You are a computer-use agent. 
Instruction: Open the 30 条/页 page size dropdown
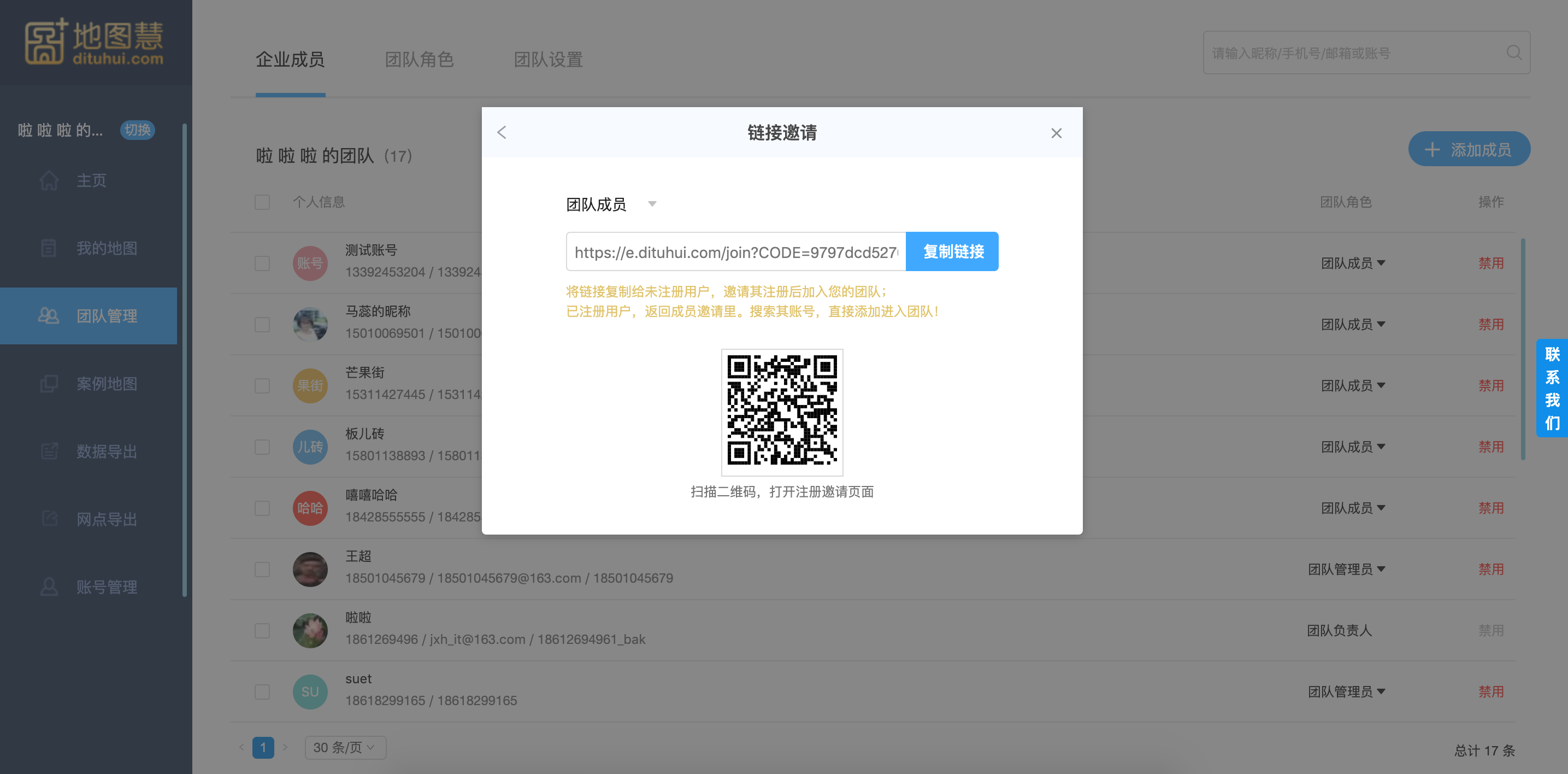(345, 747)
